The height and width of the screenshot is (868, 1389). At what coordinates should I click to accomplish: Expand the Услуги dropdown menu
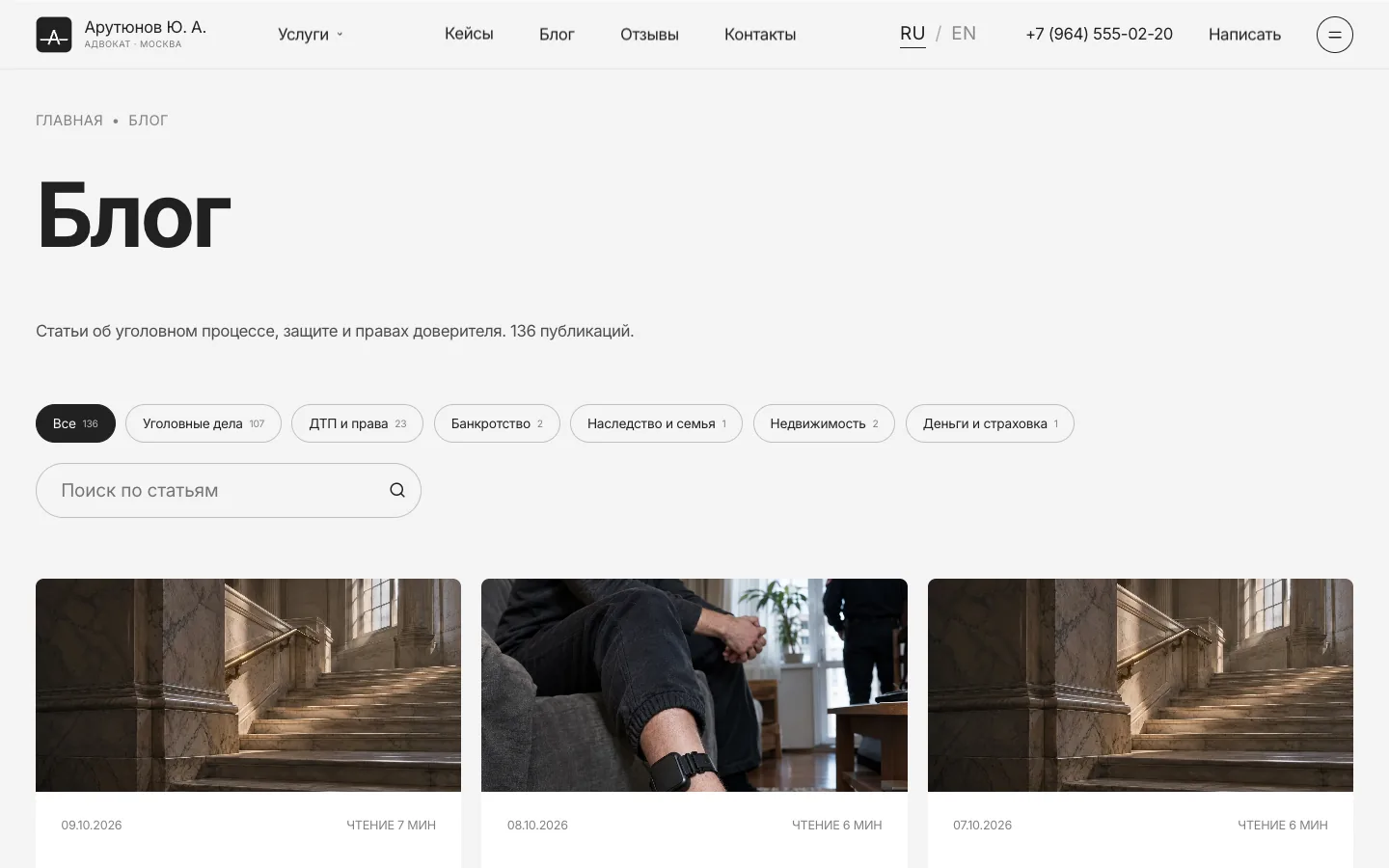[x=311, y=35]
